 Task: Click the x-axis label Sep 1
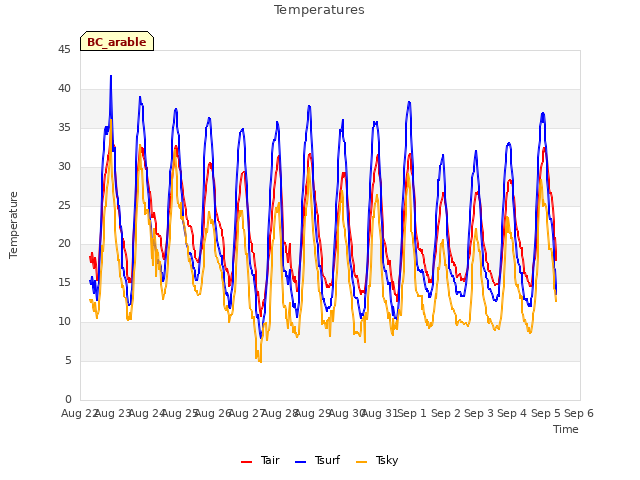412,413
